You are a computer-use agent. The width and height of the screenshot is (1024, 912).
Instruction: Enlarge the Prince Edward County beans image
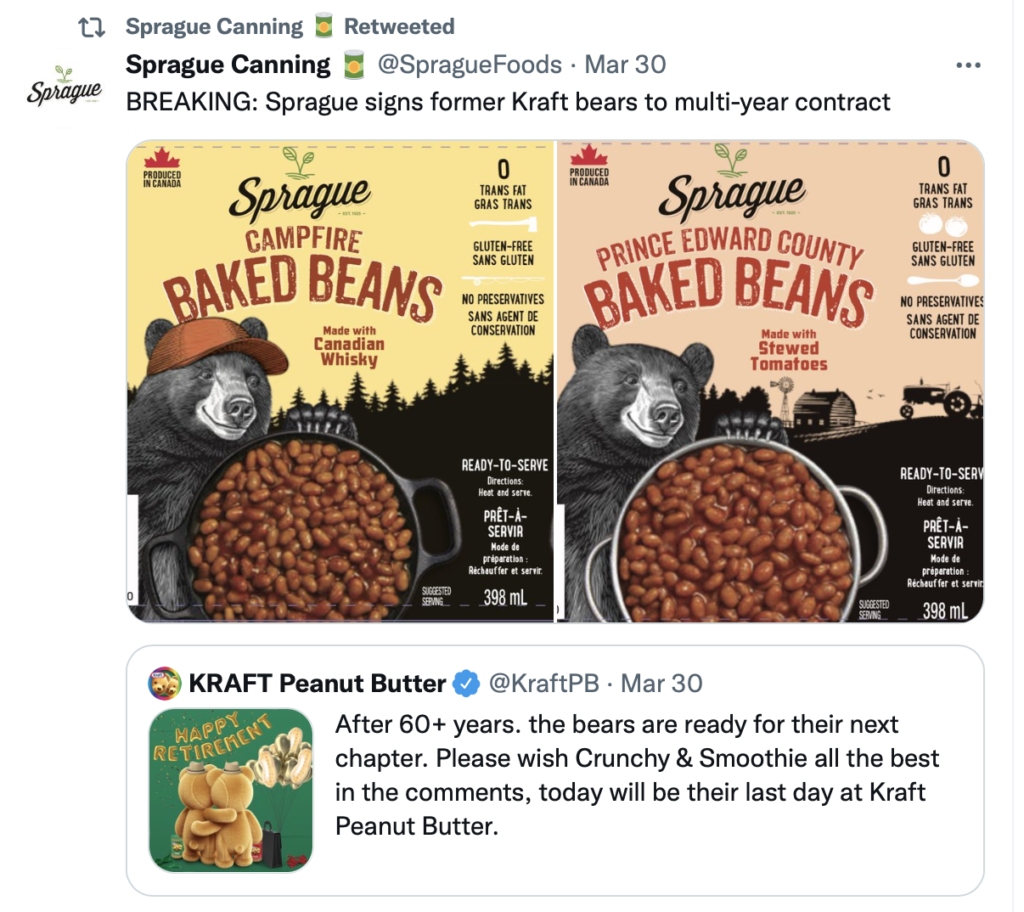(770, 381)
